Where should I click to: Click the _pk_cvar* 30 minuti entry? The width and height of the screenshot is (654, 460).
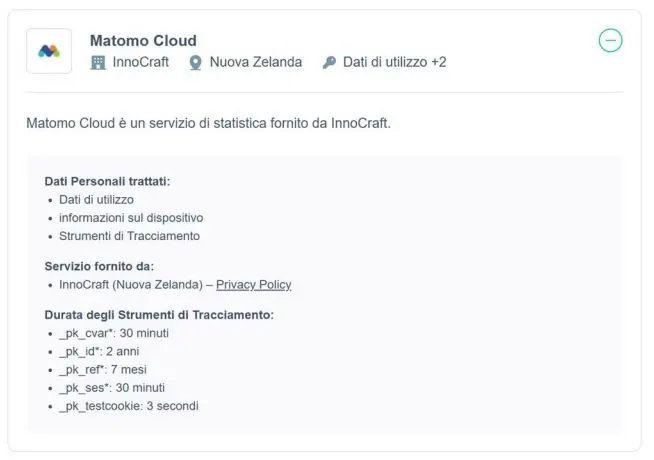[x=113, y=333]
